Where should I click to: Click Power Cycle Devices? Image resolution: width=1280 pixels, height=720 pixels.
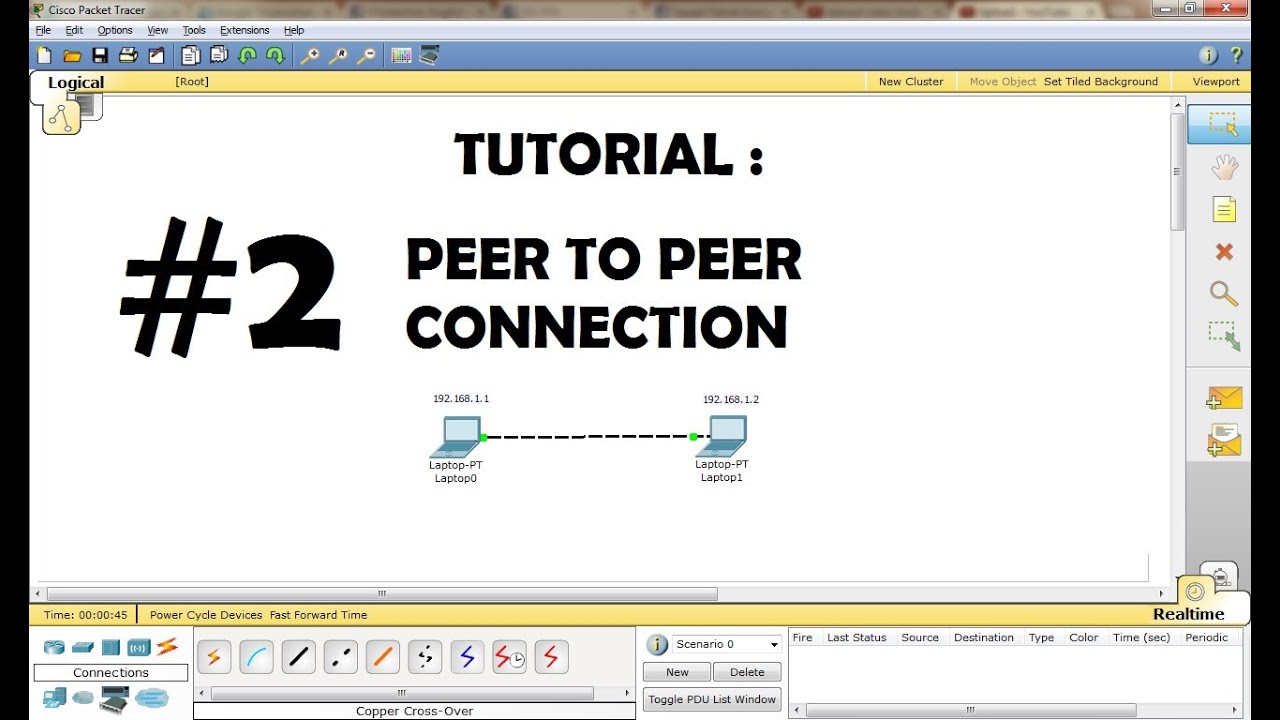pos(206,615)
